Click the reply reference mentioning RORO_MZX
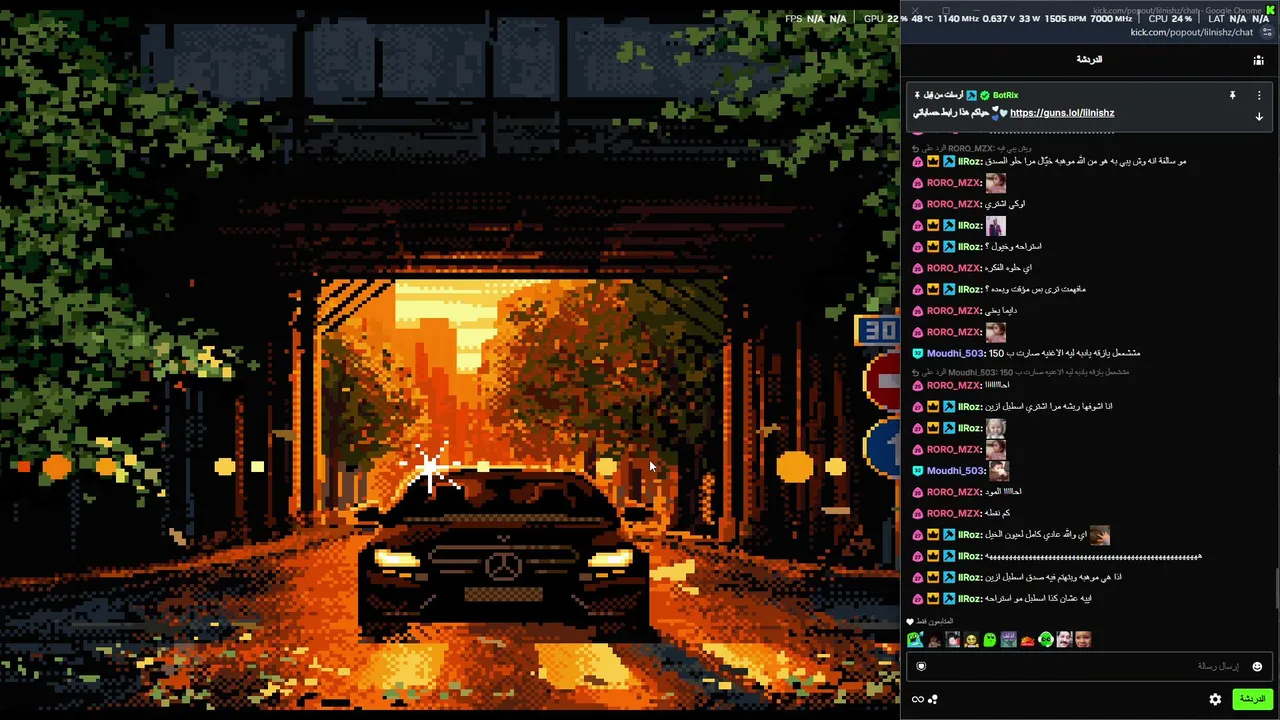The image size is (1280, 720). click(972, 148)
